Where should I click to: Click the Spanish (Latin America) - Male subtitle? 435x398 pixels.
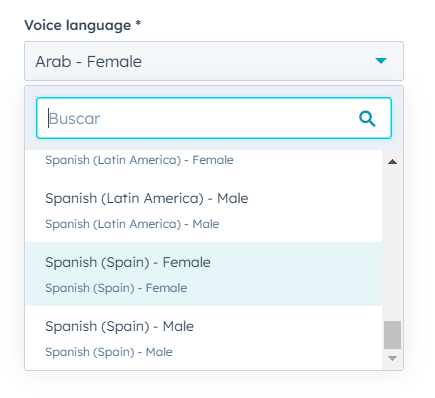click(132, 224)
